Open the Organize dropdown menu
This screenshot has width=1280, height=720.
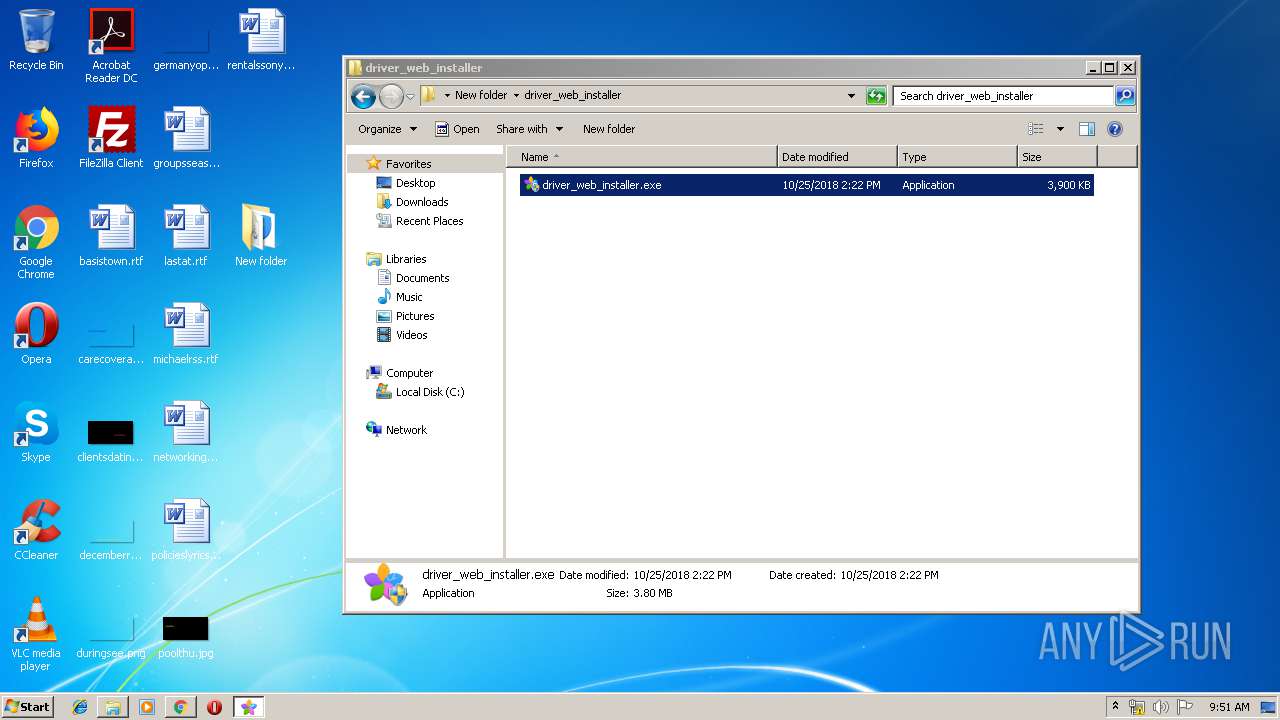[387, 129]
